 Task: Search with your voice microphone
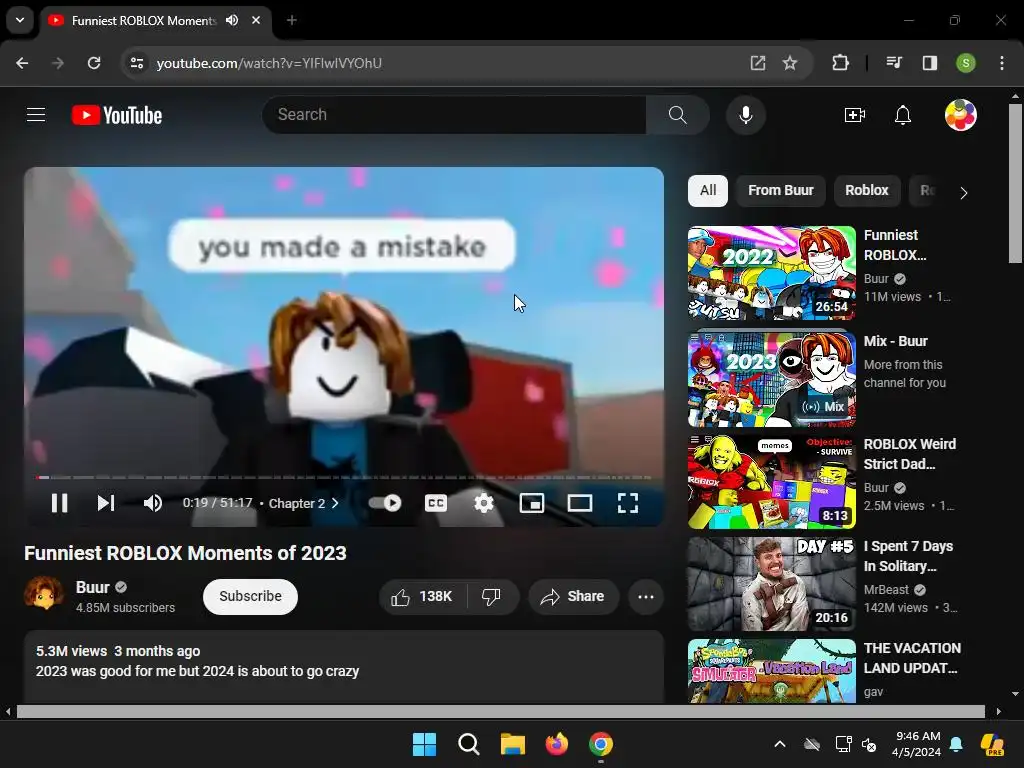(746, 115)
